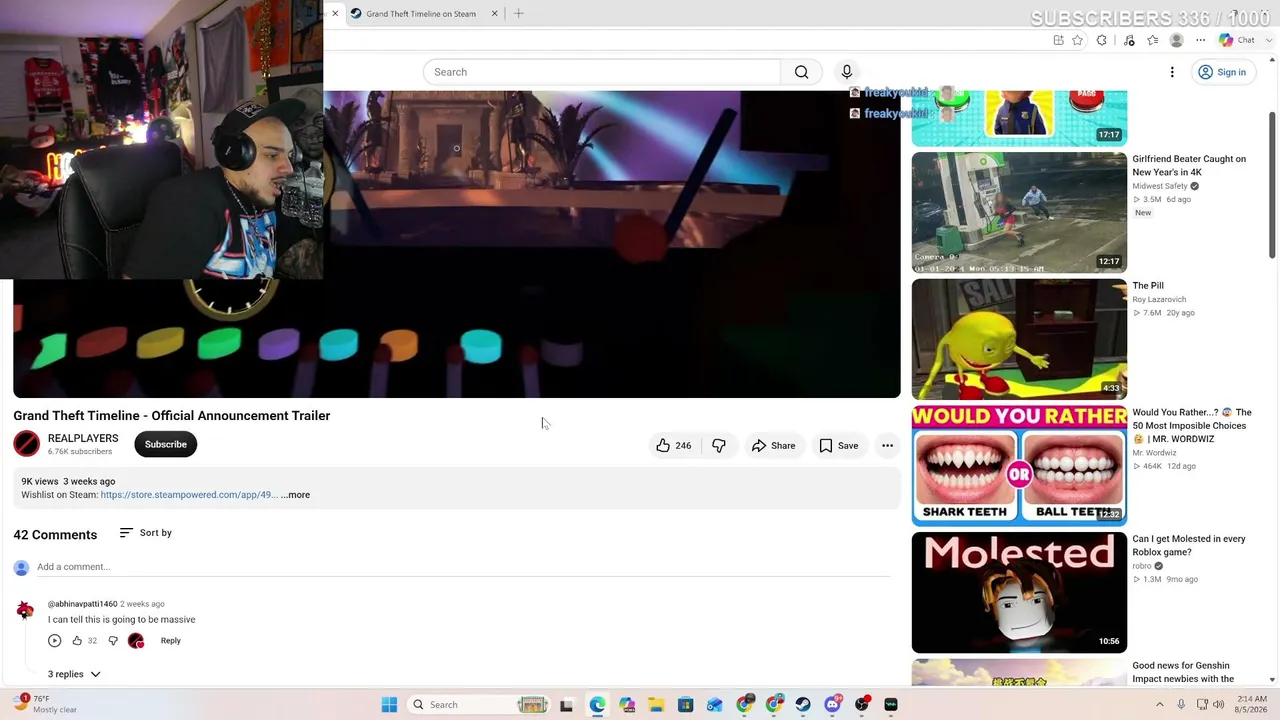Click the Sign in button
The height and width of the screenshot is (720, 1280).
[1222, 72]
